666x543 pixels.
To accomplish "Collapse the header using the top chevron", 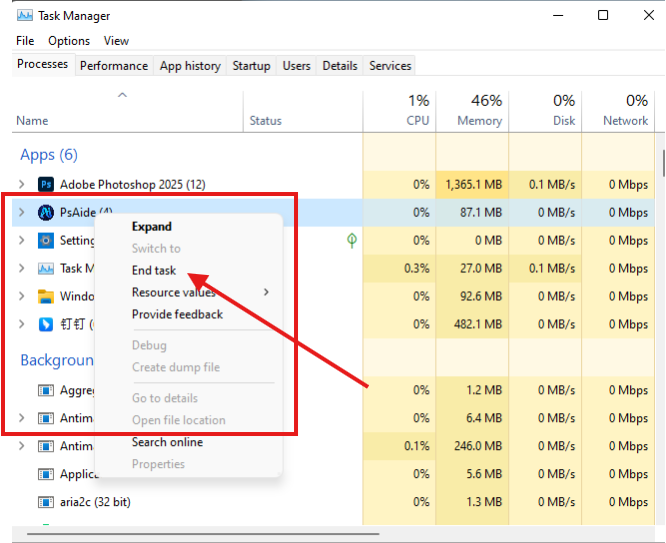I will tap(122, 95).
